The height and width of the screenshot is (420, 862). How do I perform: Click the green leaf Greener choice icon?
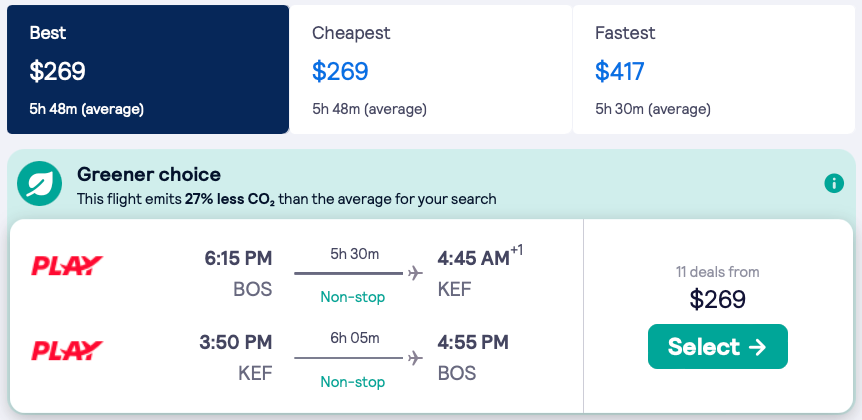coord(41,183)
